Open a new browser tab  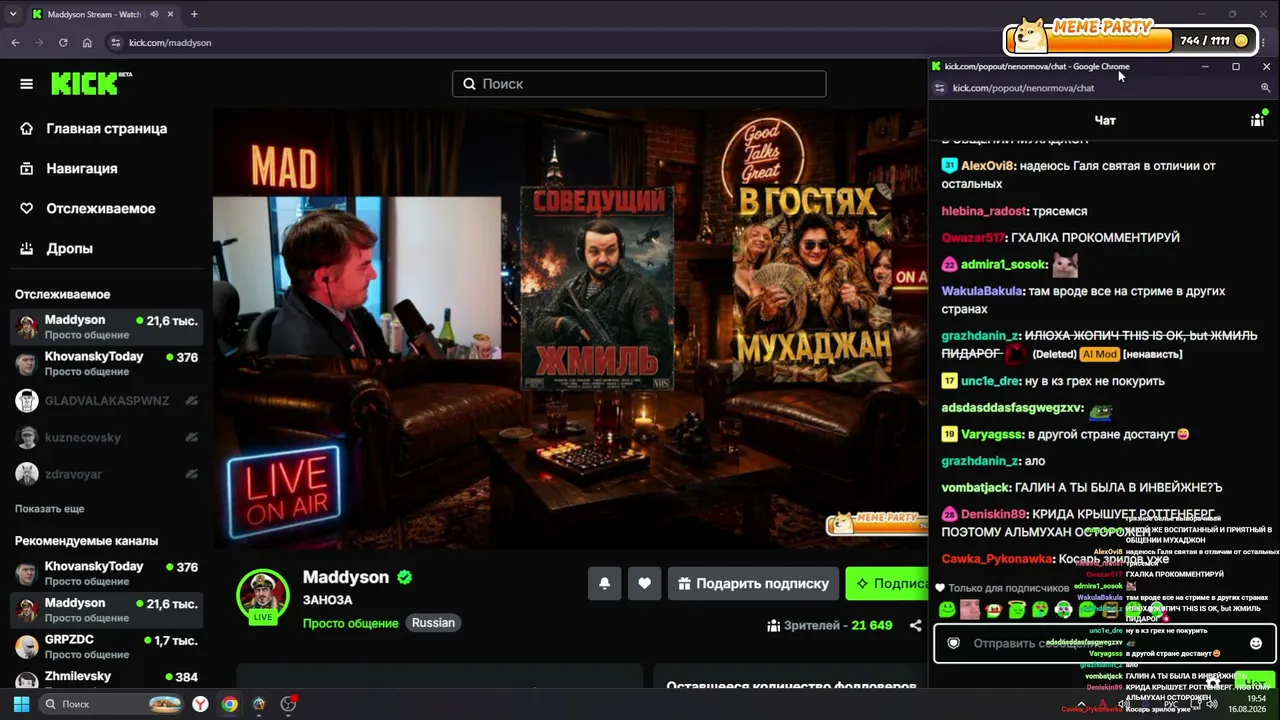point(194,14)
